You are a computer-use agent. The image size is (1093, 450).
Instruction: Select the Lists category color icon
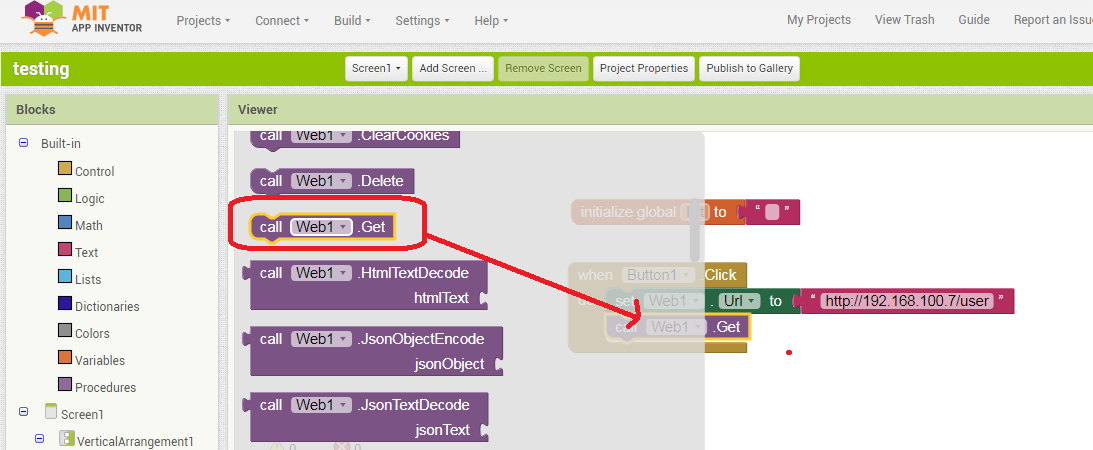tap(65, 277)
